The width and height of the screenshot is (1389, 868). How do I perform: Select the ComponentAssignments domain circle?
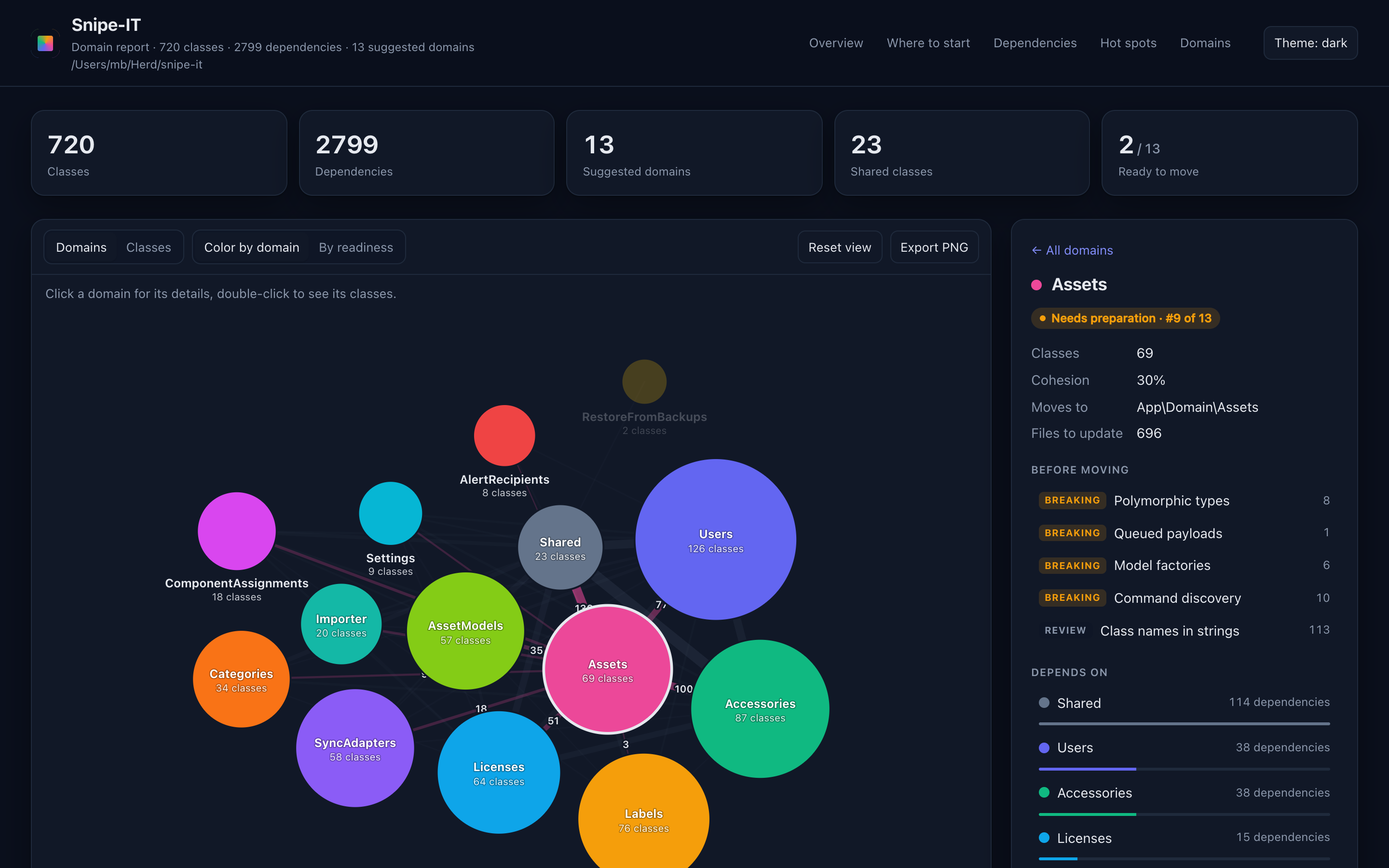pyautogui.click(x=236, y=531)
